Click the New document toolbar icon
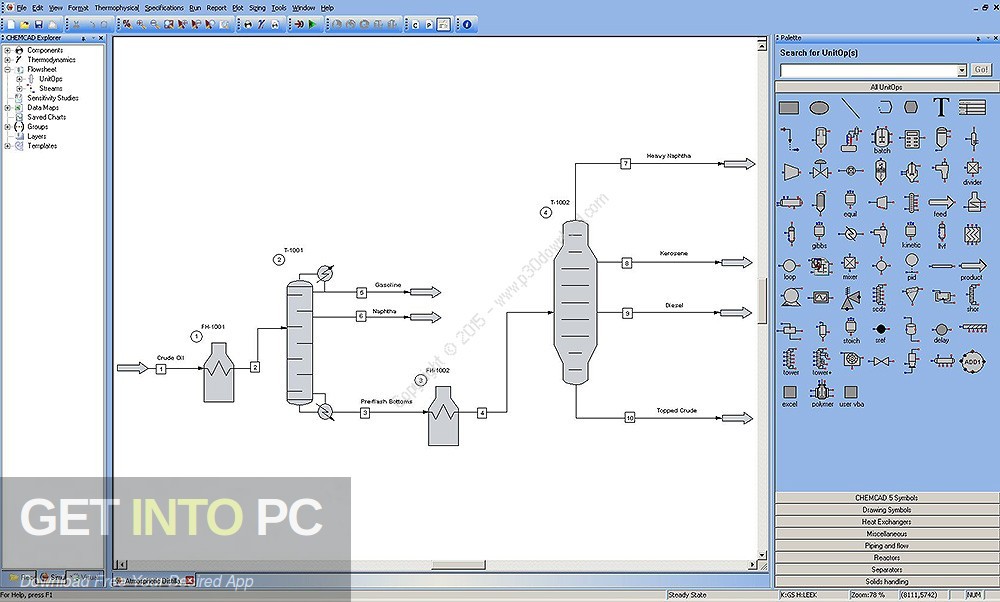The height and width of the screenshot is (602, 1000). [11, 24]
